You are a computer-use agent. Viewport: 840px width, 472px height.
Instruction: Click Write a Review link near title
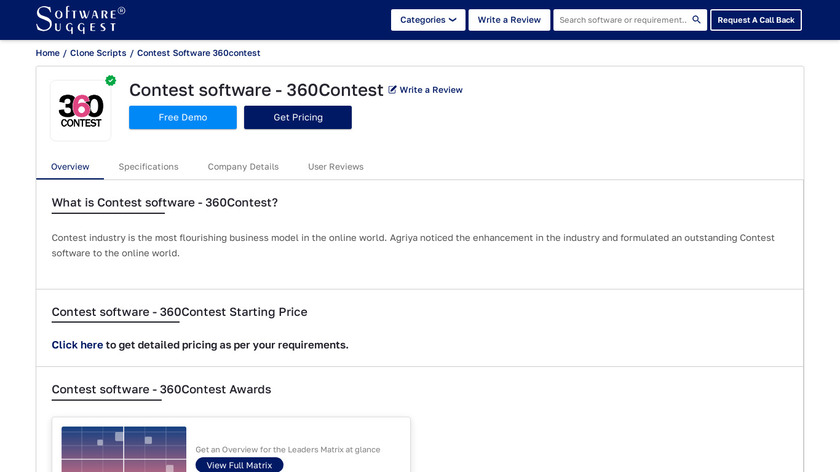pyautogui.click(x=431, y=90)
